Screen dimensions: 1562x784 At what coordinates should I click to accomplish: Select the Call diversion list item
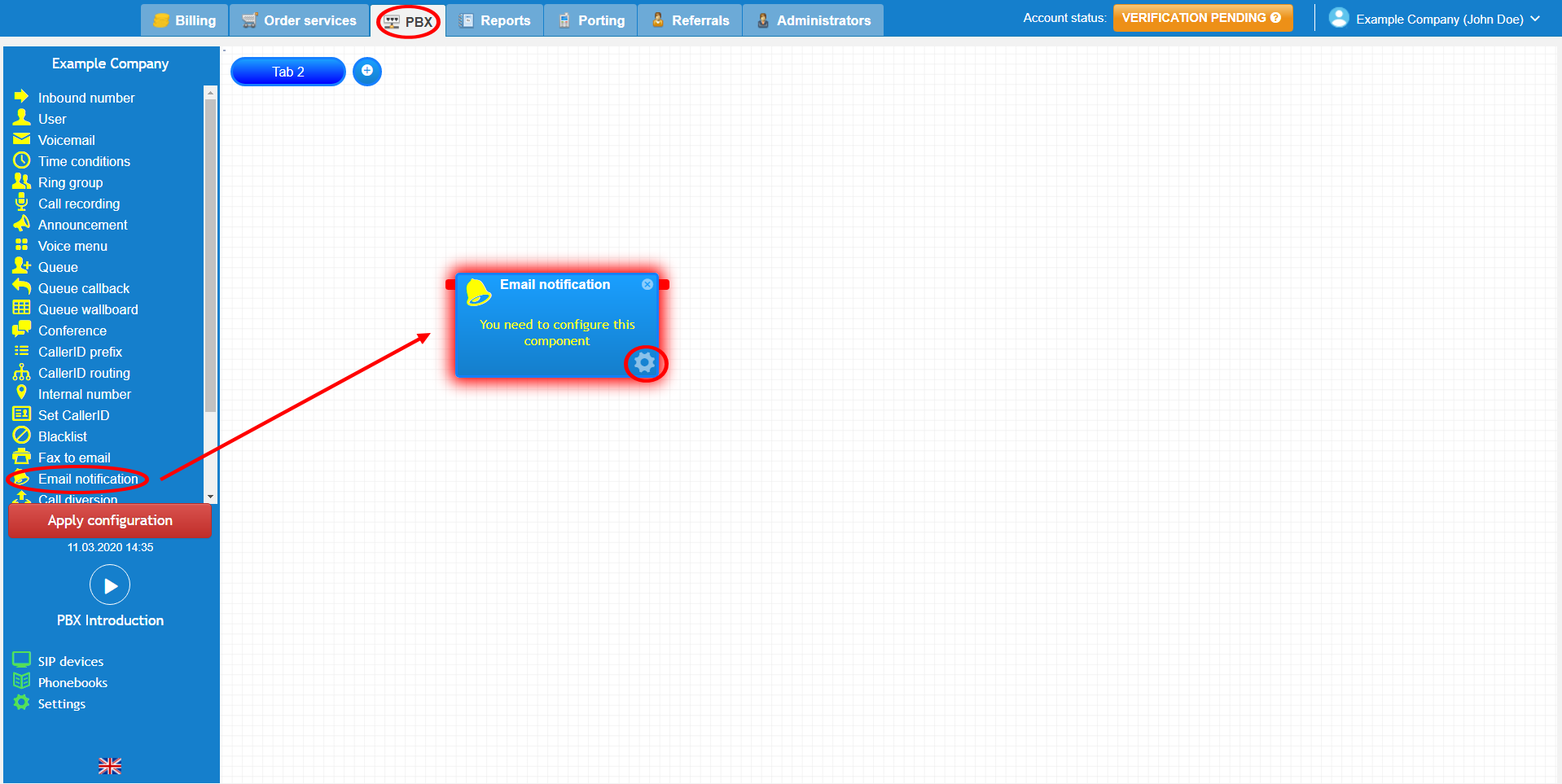click(x=77, y=499)
